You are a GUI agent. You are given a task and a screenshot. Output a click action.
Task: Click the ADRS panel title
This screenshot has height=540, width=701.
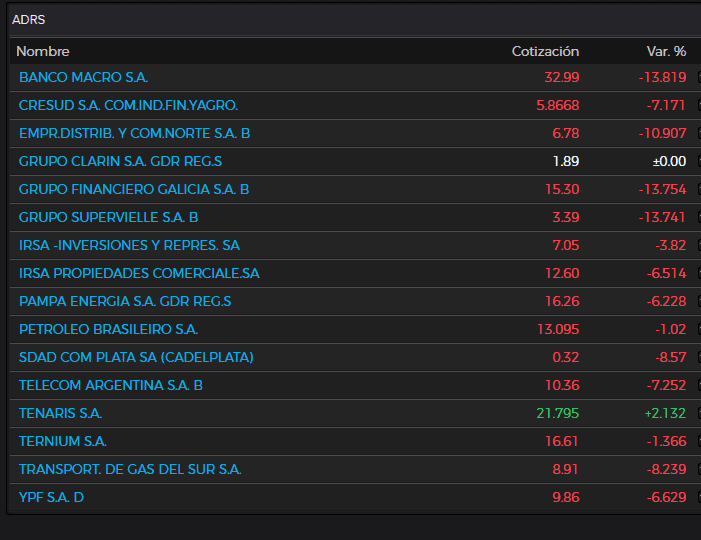[29, 20]
